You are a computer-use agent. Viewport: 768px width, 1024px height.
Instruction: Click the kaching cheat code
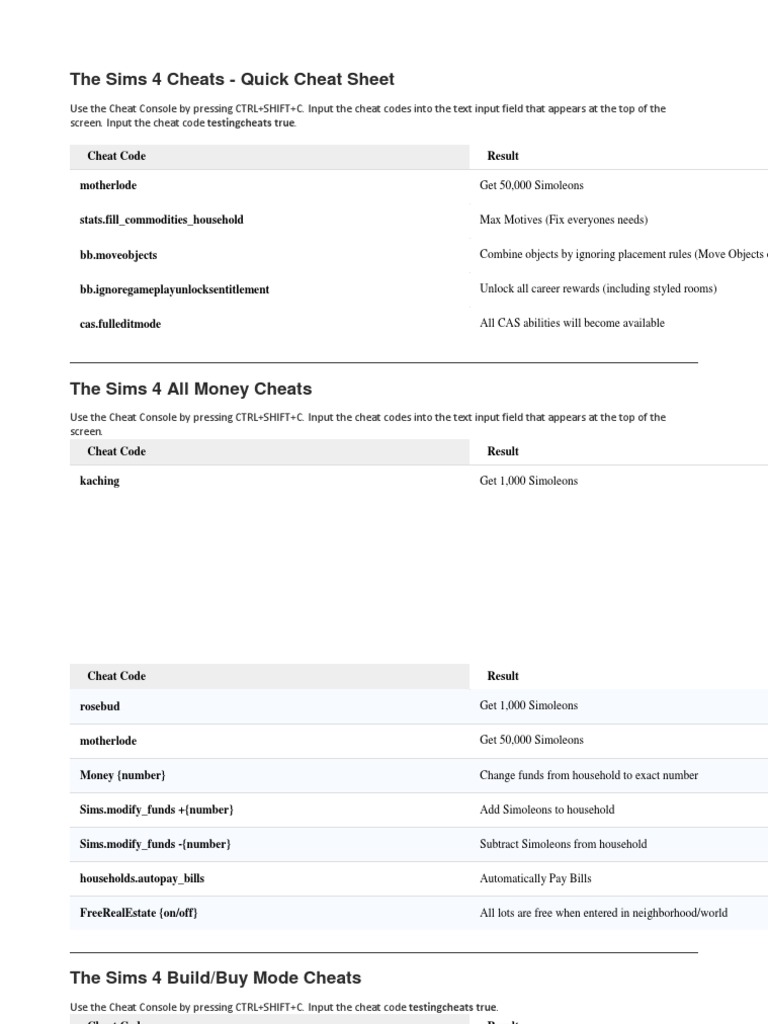pyautogui.click(x=99, y=481)
